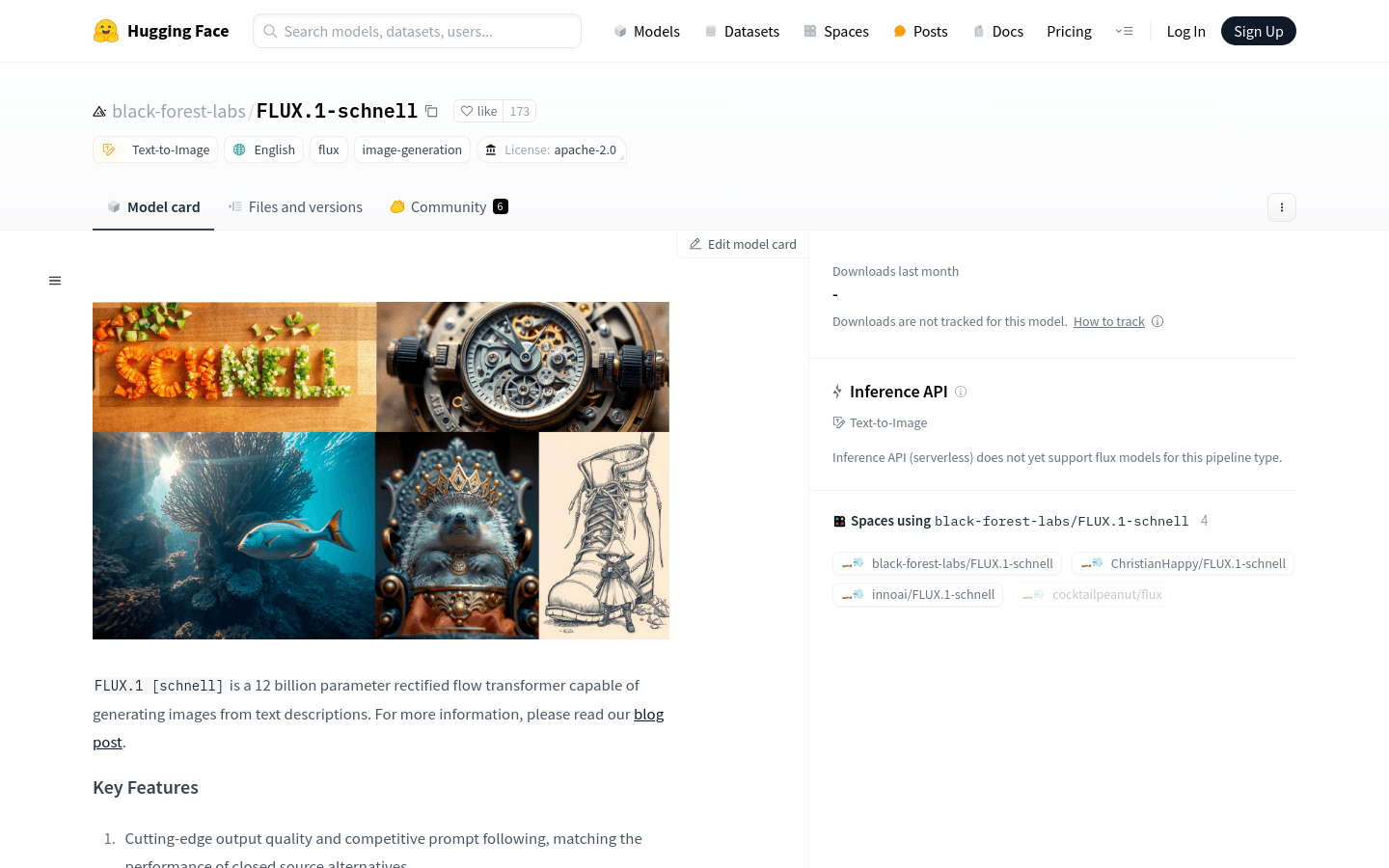Open black-forest-labs organization link

pyautogui.click(x=178, y=111)
